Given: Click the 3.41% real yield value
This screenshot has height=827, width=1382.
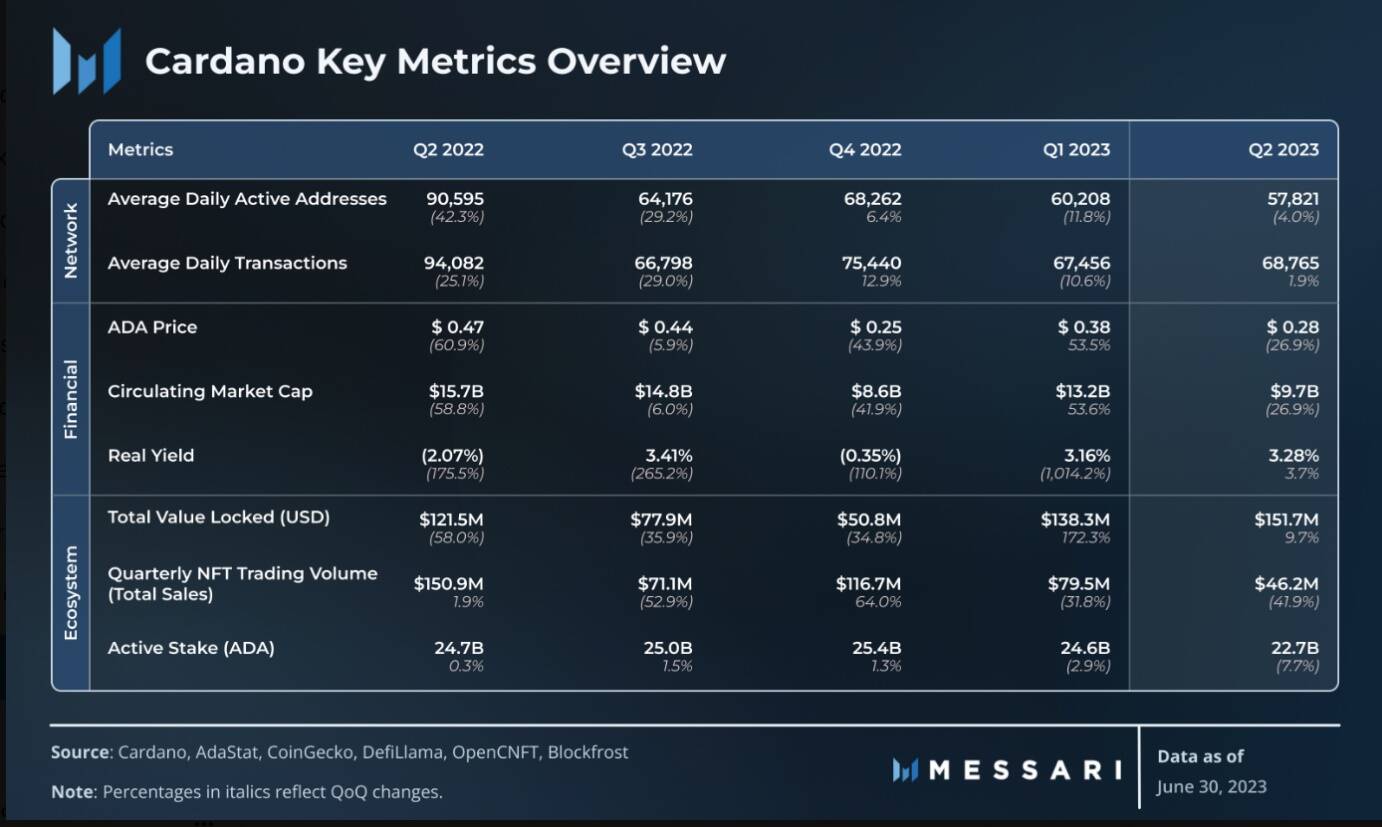Looking at the screenshot, I should (x=667, y=455).
